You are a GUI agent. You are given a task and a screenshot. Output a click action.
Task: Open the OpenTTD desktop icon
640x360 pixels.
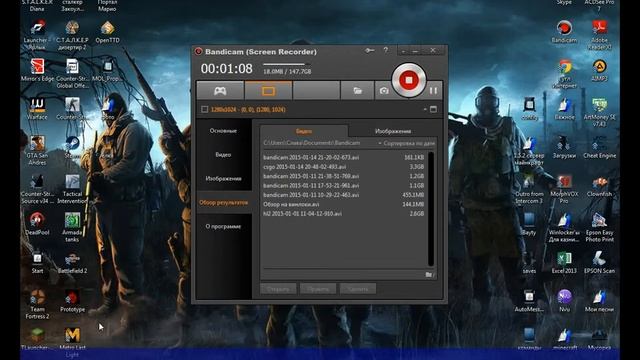[107, 32]
